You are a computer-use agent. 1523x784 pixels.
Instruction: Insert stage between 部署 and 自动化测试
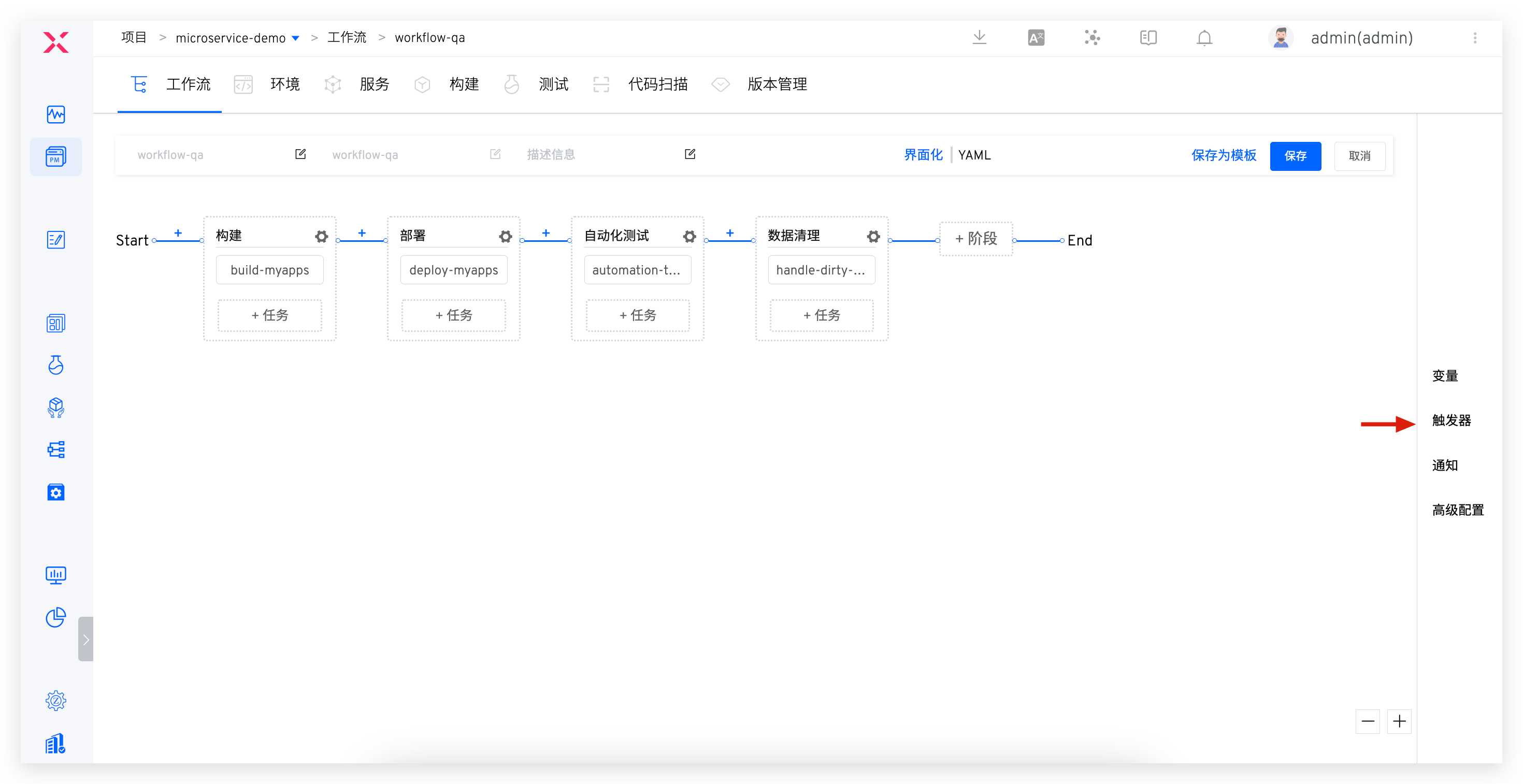pos(545,233)
